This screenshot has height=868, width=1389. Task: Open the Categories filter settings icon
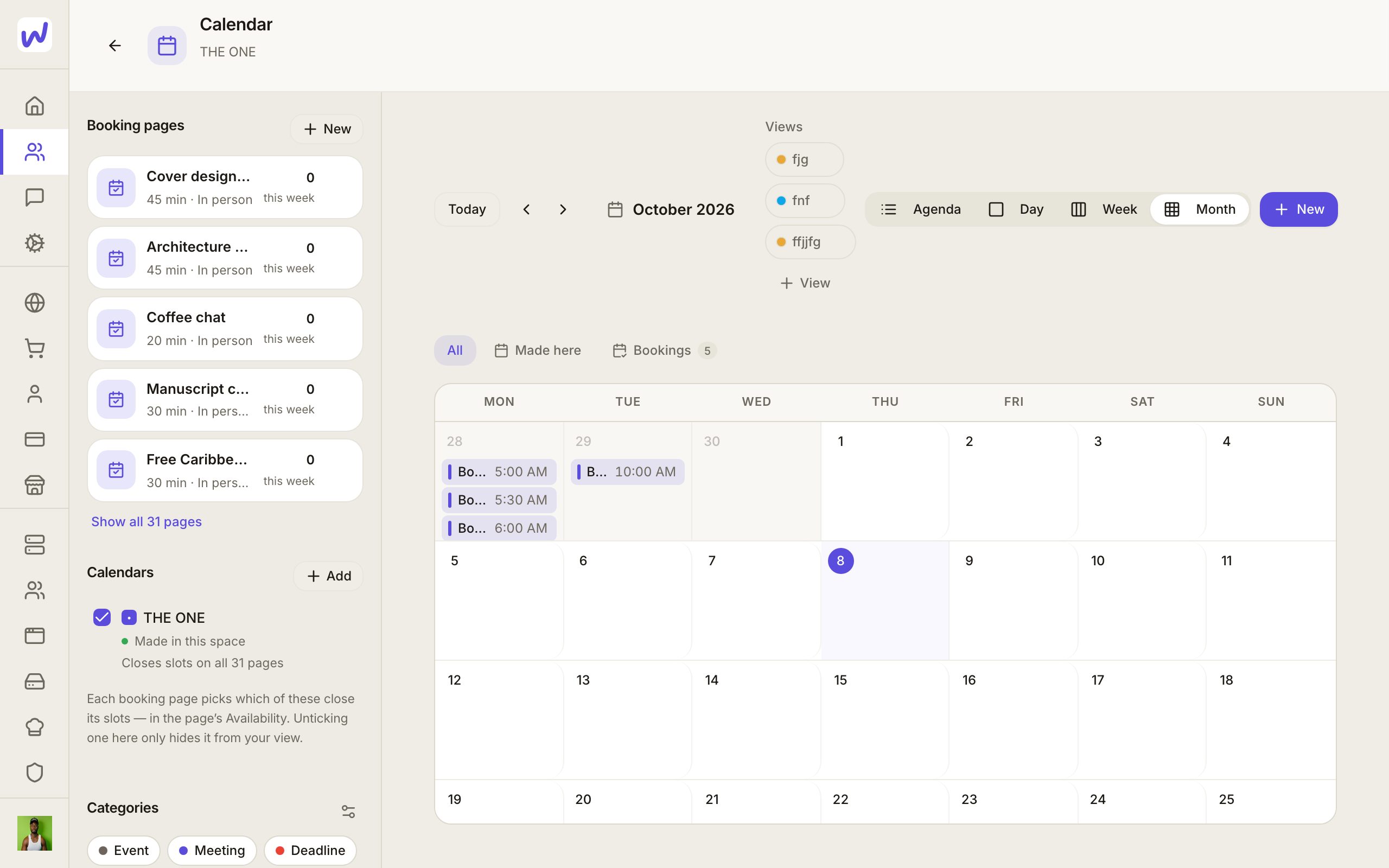click(x=348, y=811)
